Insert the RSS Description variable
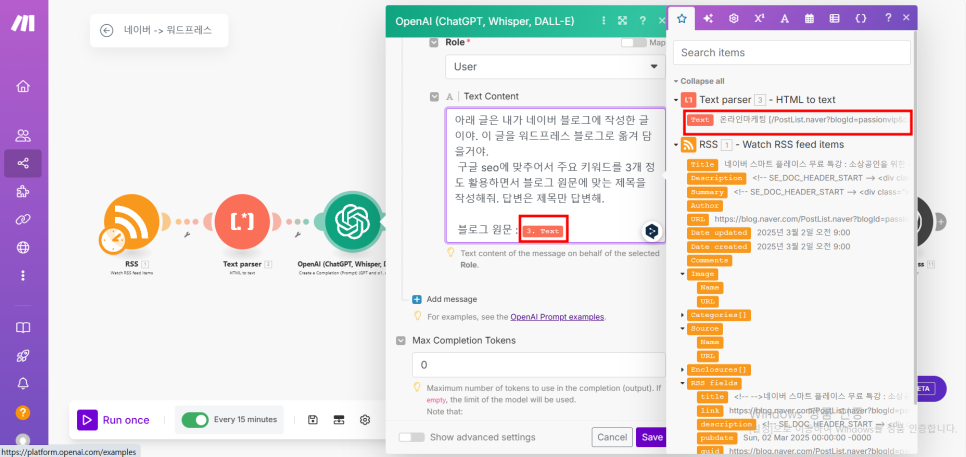 pyautogui.click(x=716, y=178)
